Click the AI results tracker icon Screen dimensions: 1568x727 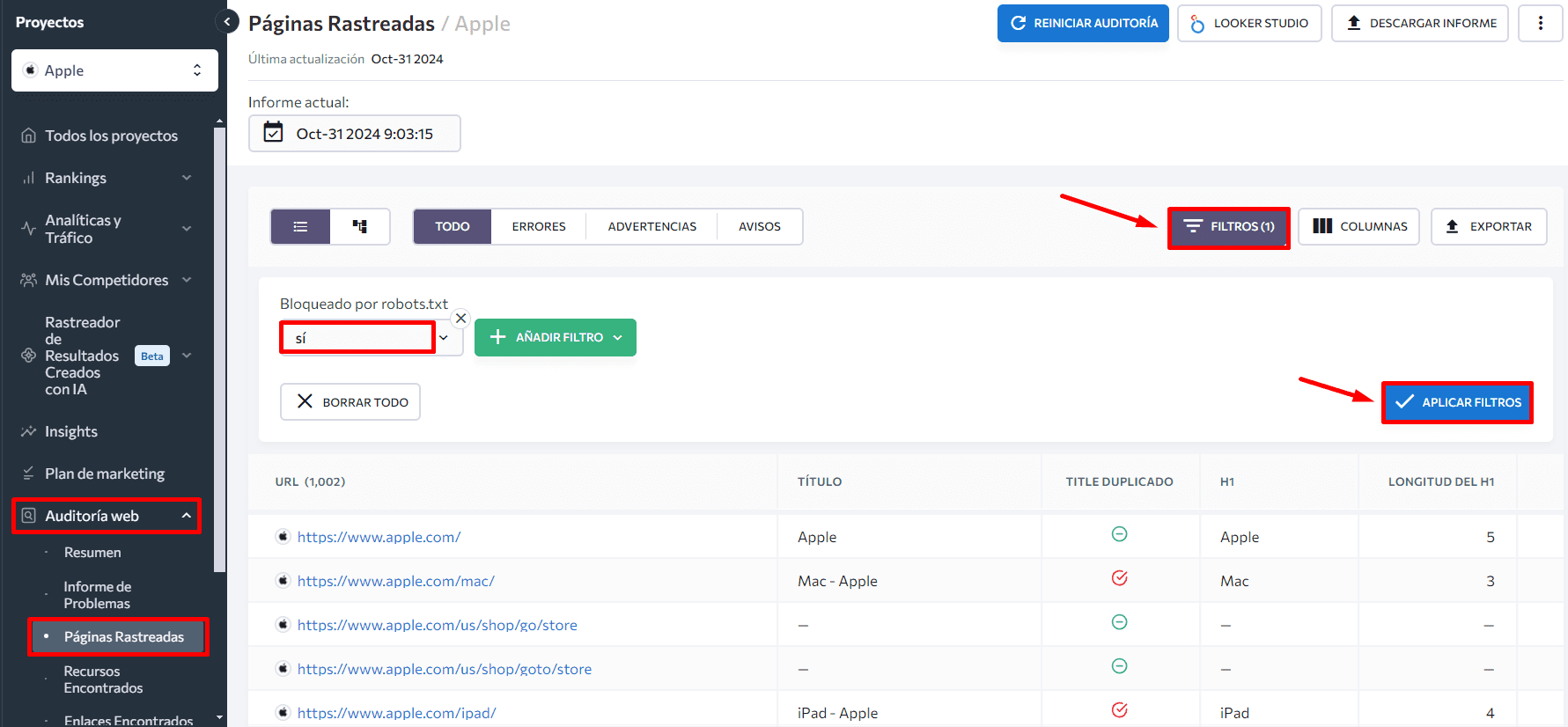point(28,356)
